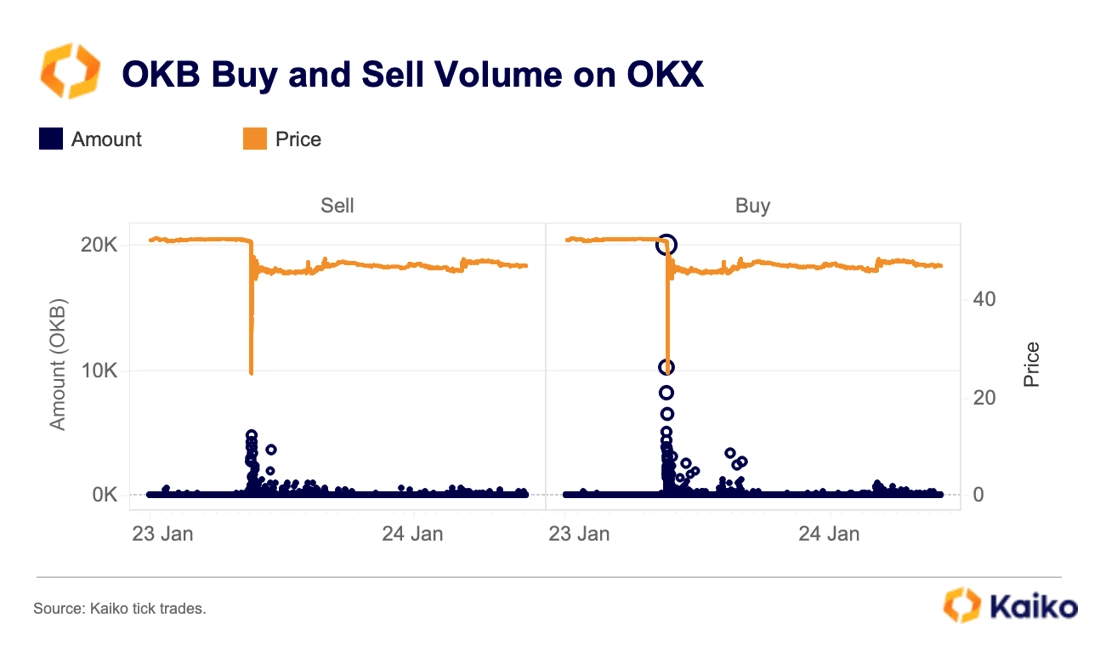Viewport: 1100px width, 646px height.
Task: Click the orange Kaiko logo beside the title
Action: click(70, 74)
